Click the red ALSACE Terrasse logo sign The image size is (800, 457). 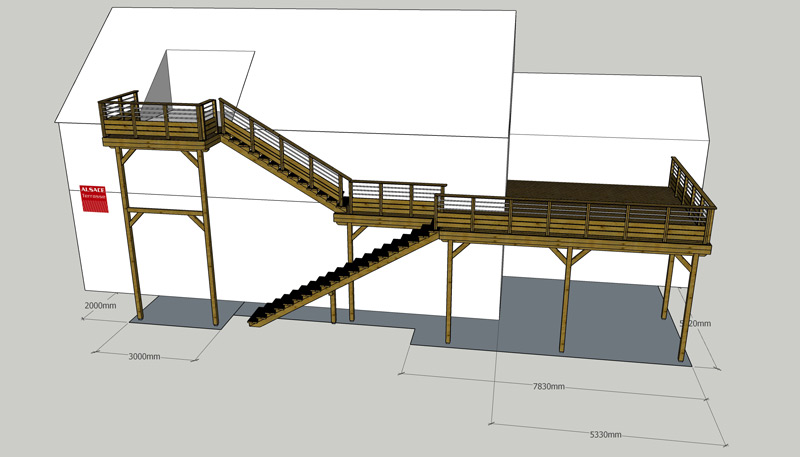pyautogui.click(x=94, y=197)
